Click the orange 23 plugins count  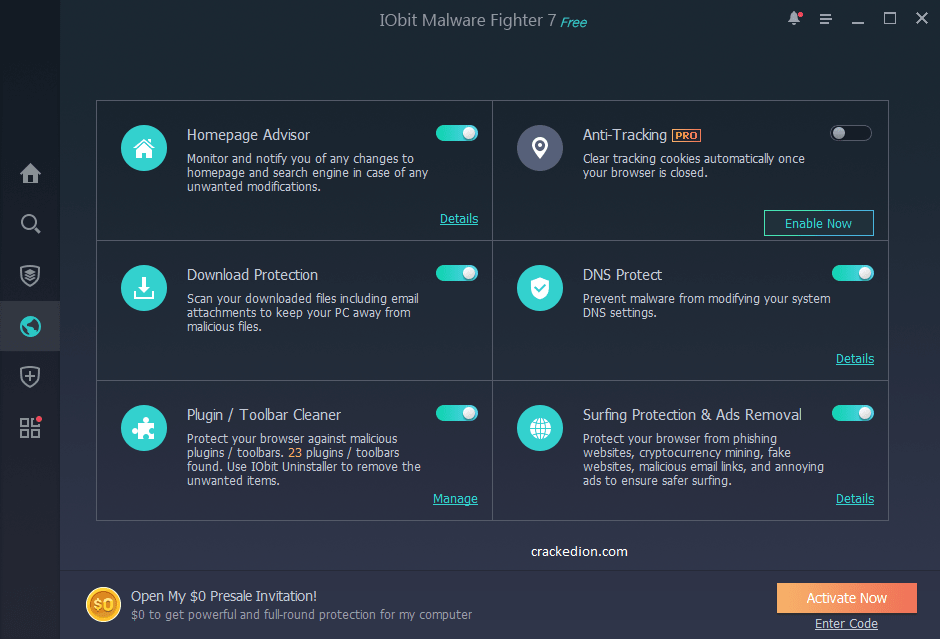[295, 453]
